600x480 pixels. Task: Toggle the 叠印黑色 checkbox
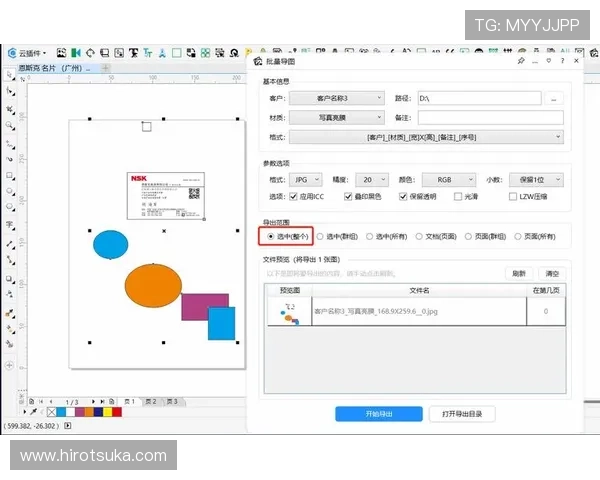tap(348, 196)
